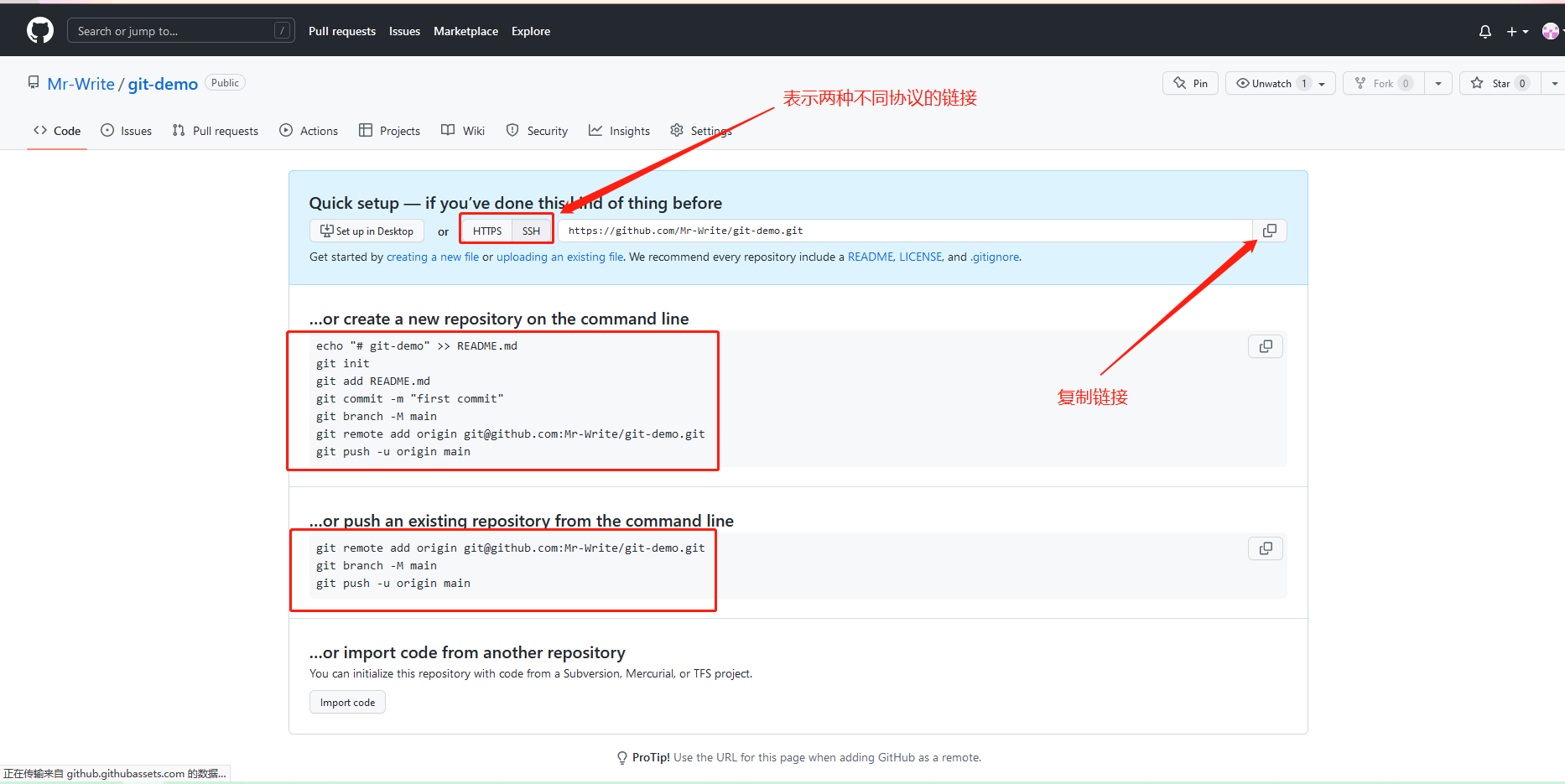Screen dimensions: 1565x784
Task: Open the Mr-Write owner link
Action: tap(81, 84)
